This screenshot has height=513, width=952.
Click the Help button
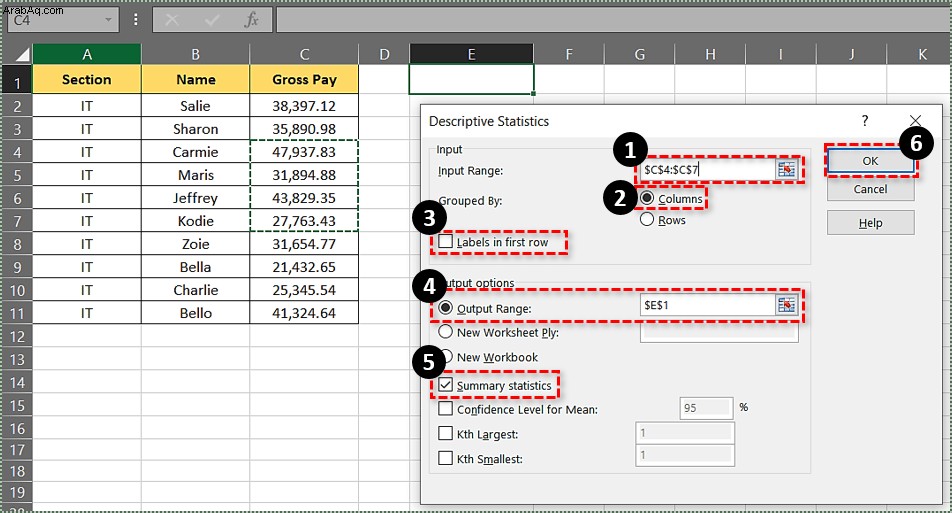[870, 223]
